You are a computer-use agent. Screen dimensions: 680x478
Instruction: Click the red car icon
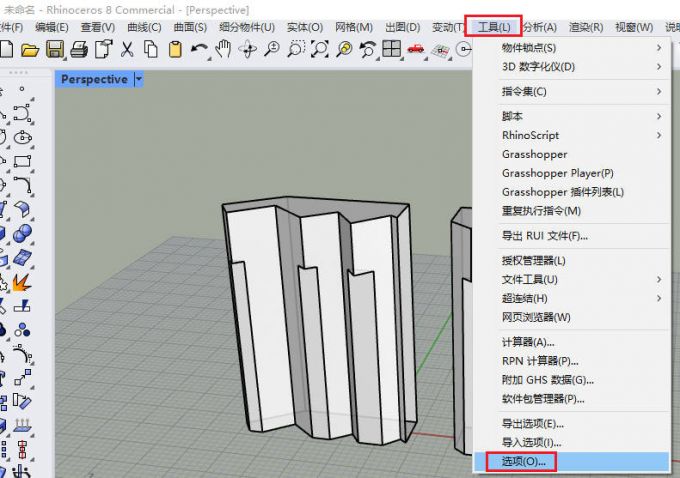coord(415,49)
